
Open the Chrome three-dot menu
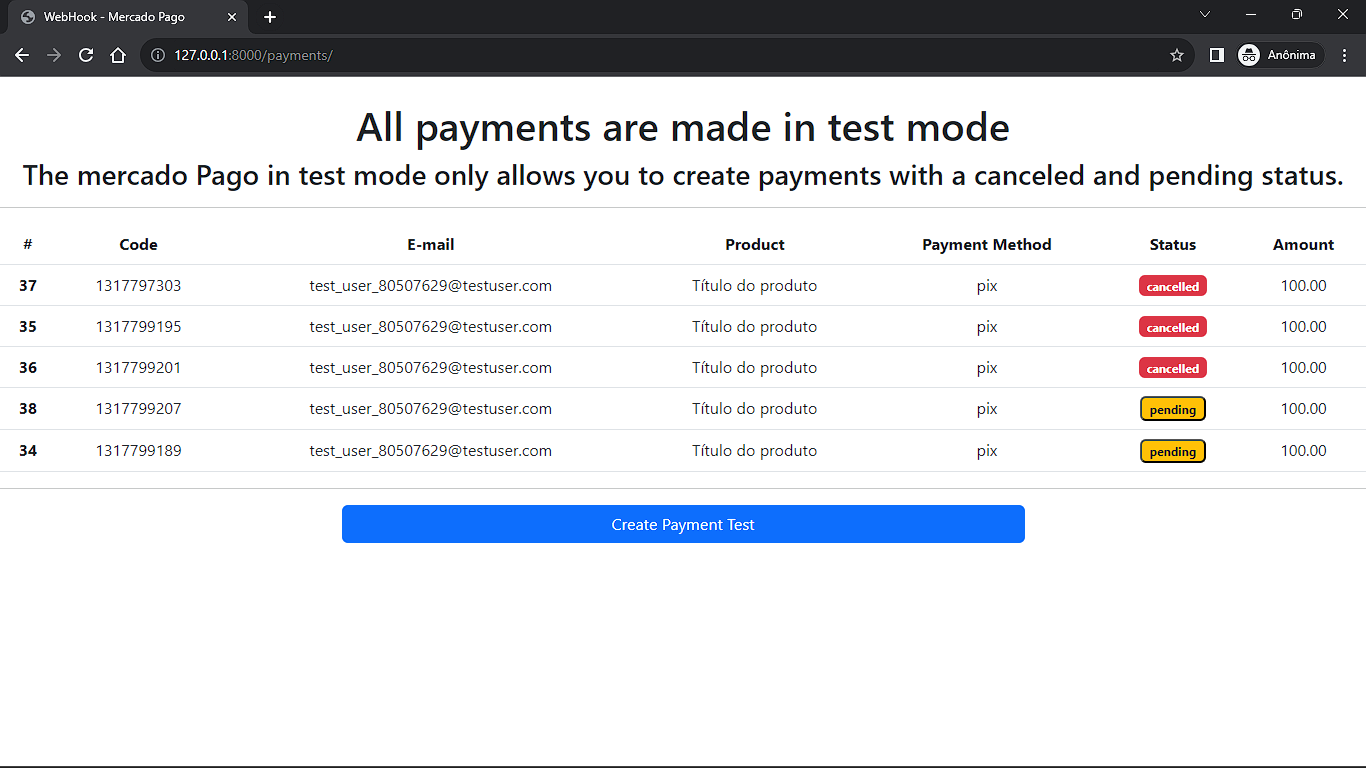tap(1344, 55)
